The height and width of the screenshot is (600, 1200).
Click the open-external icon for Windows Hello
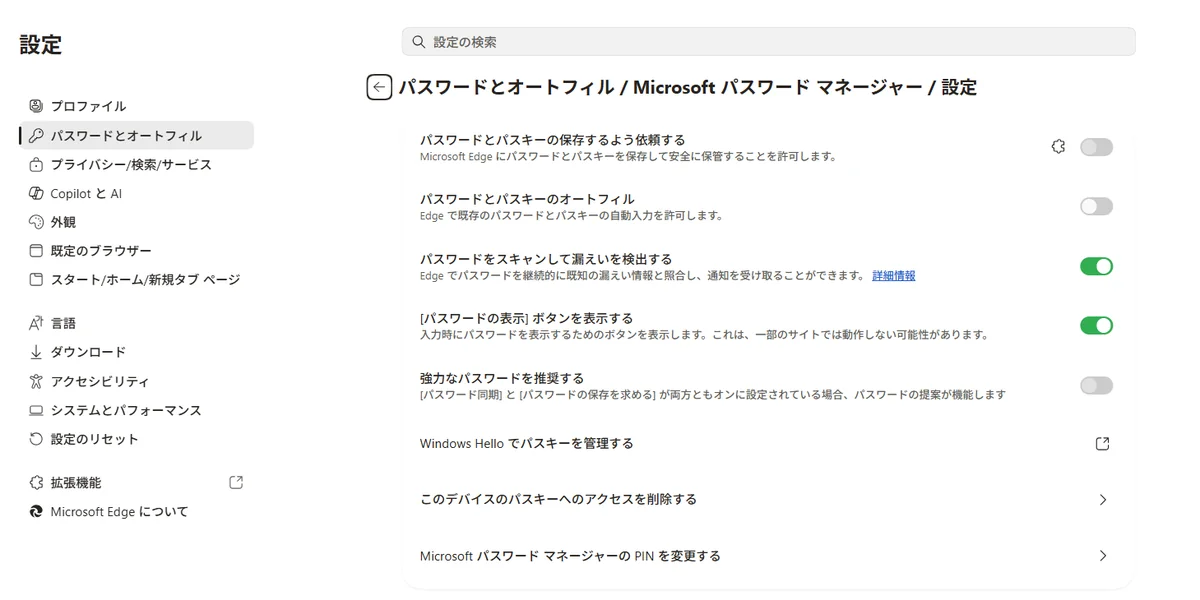1102,444
